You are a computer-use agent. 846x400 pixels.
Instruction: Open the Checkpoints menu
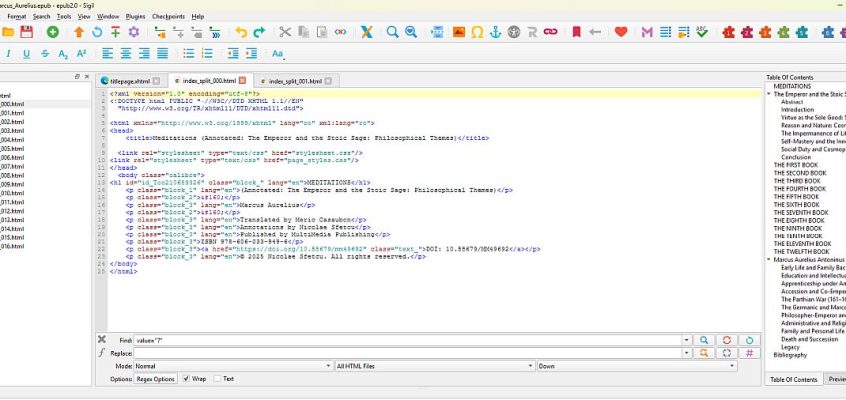click(x=168, y=17)
